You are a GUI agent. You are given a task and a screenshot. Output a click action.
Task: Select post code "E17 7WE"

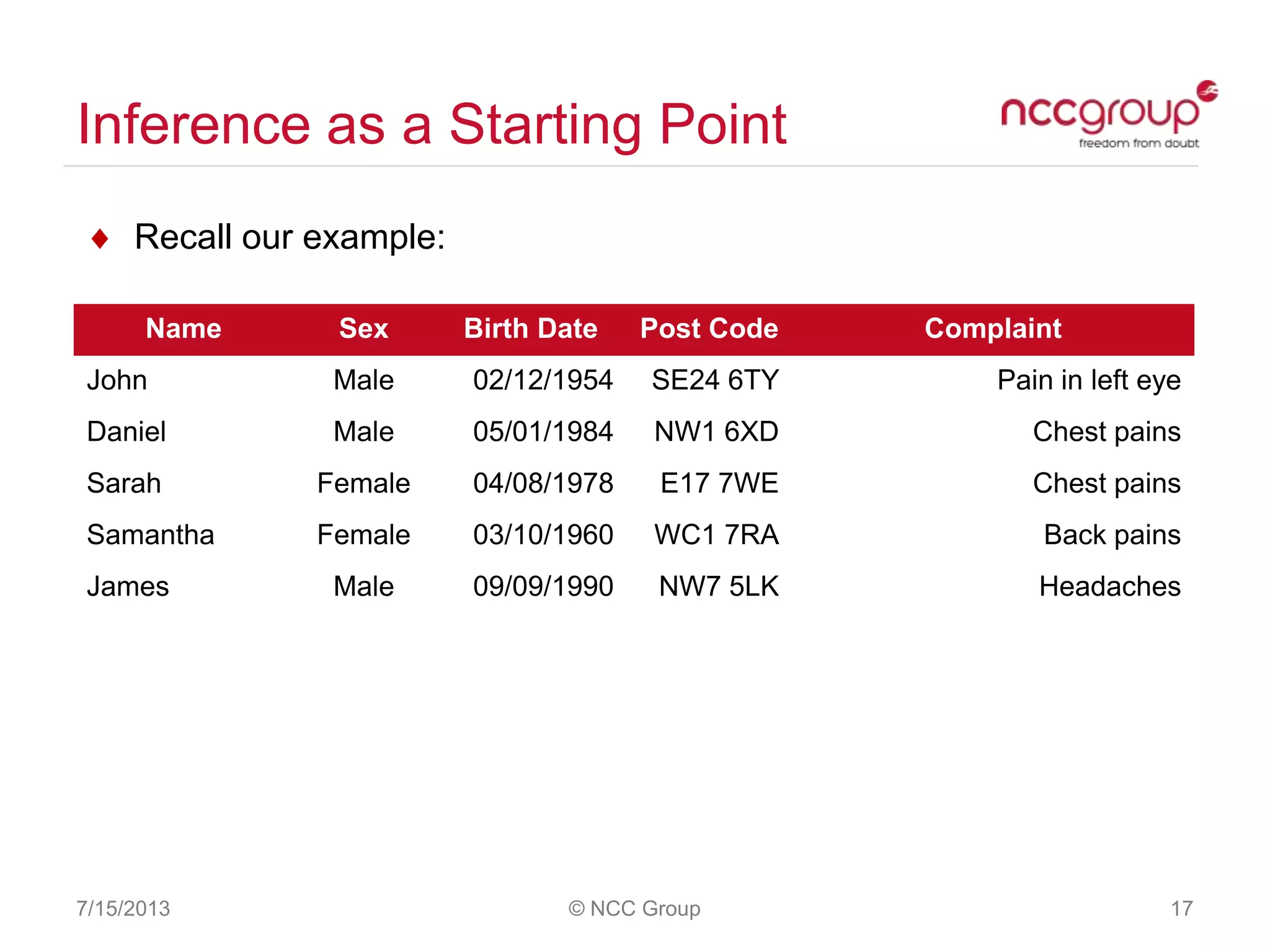tap(719, 483)
